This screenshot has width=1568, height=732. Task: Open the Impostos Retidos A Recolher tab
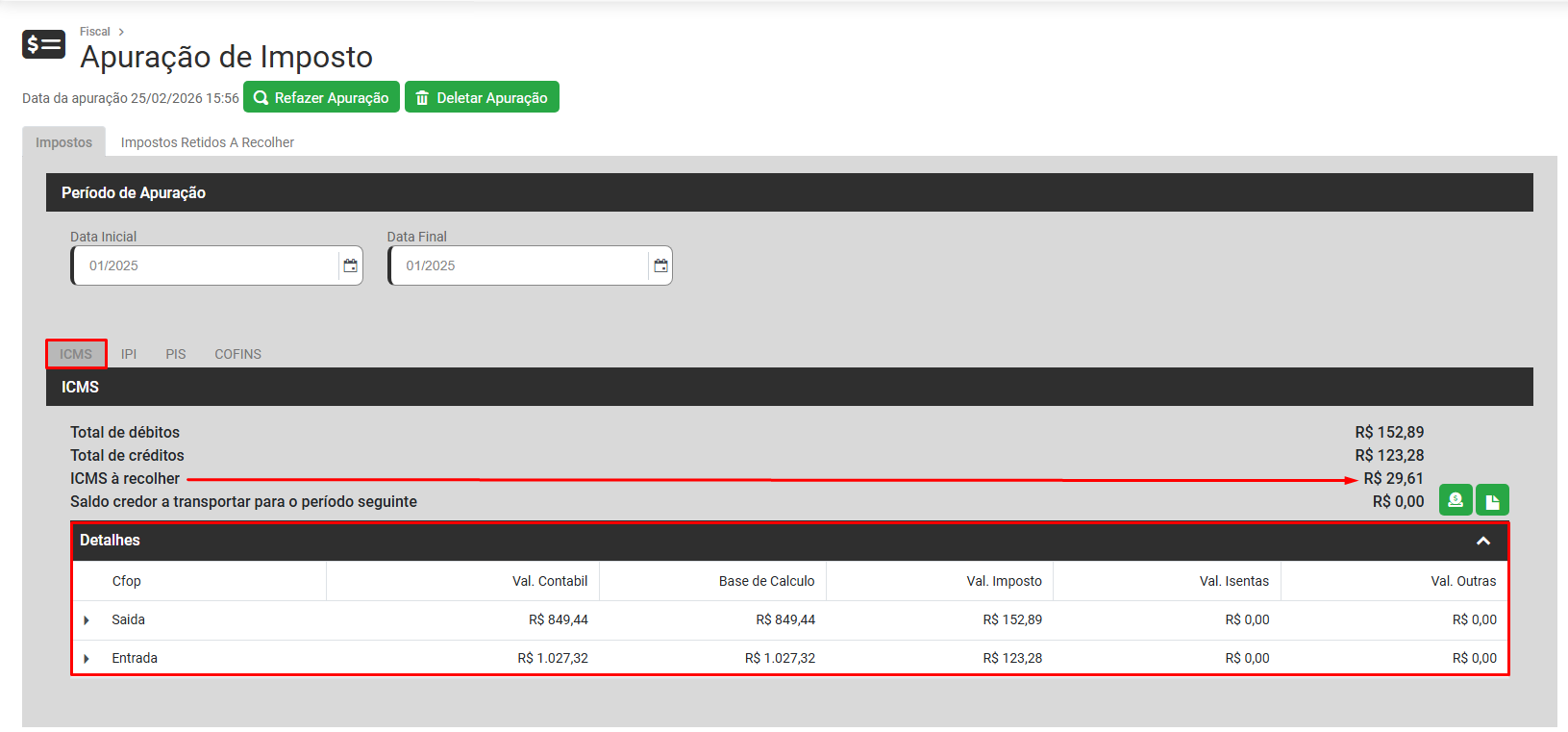pyautogui.click(x=208, y=142)
